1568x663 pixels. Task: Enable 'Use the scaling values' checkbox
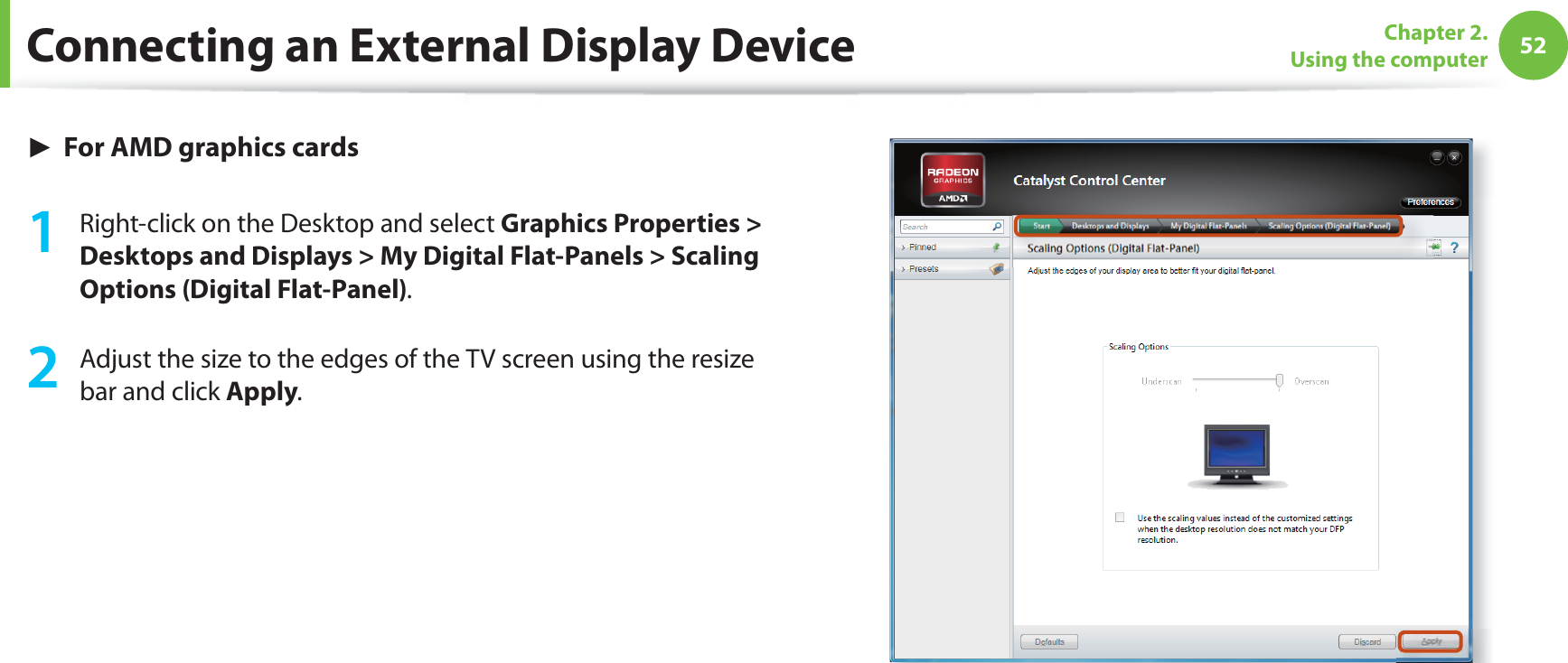pos(1120,518)
